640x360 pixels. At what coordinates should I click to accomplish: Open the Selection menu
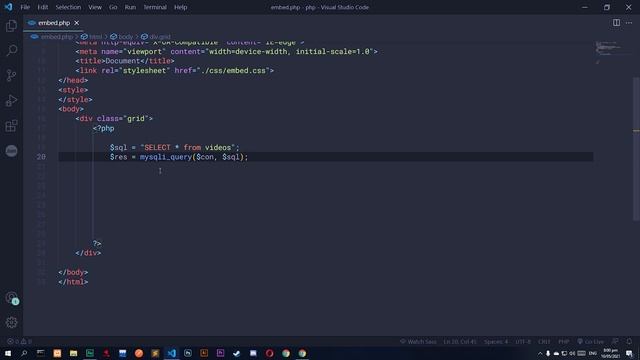[68, 7]
